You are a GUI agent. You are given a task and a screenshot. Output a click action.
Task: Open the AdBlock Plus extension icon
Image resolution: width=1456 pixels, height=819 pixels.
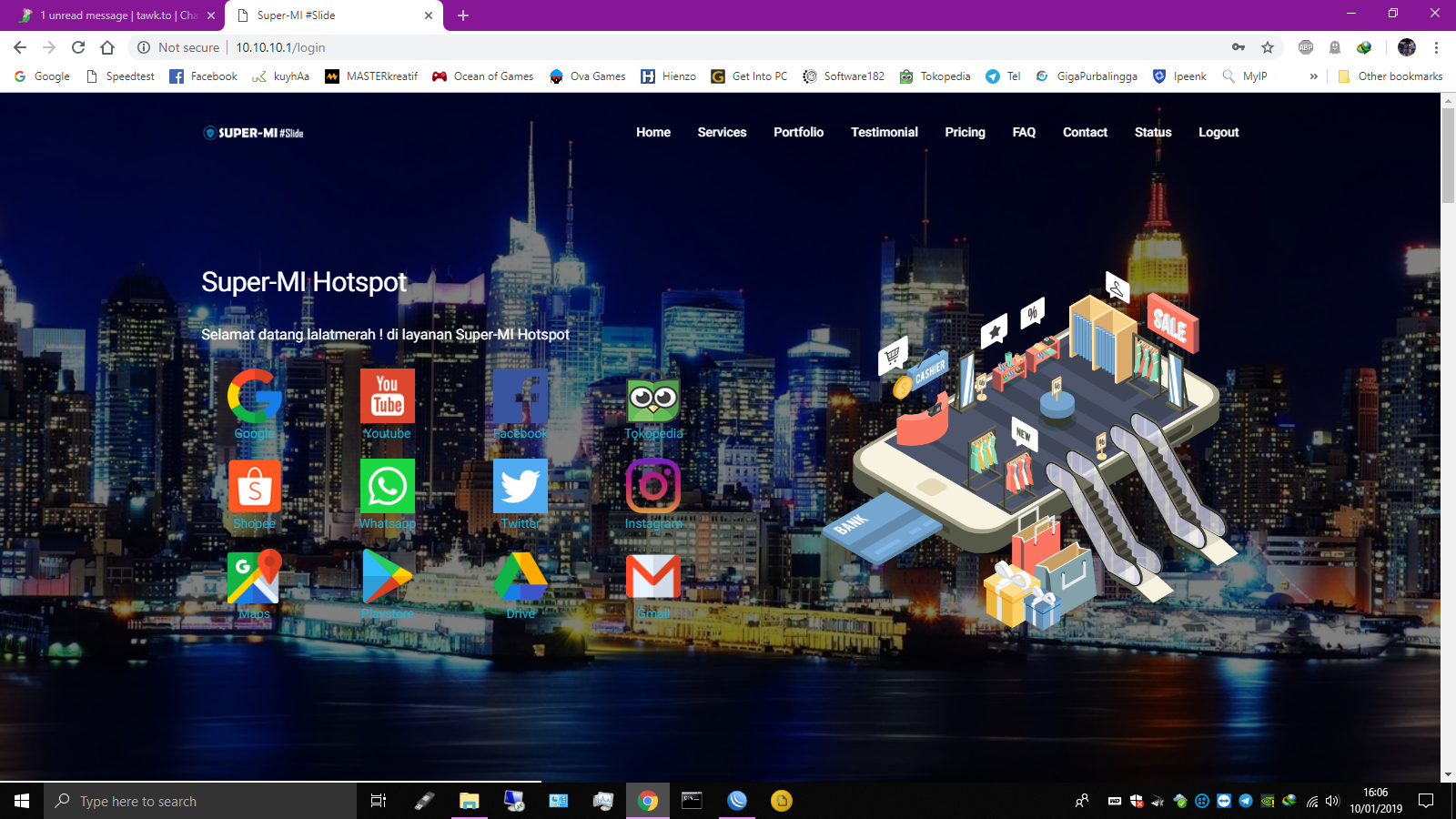1306,47
